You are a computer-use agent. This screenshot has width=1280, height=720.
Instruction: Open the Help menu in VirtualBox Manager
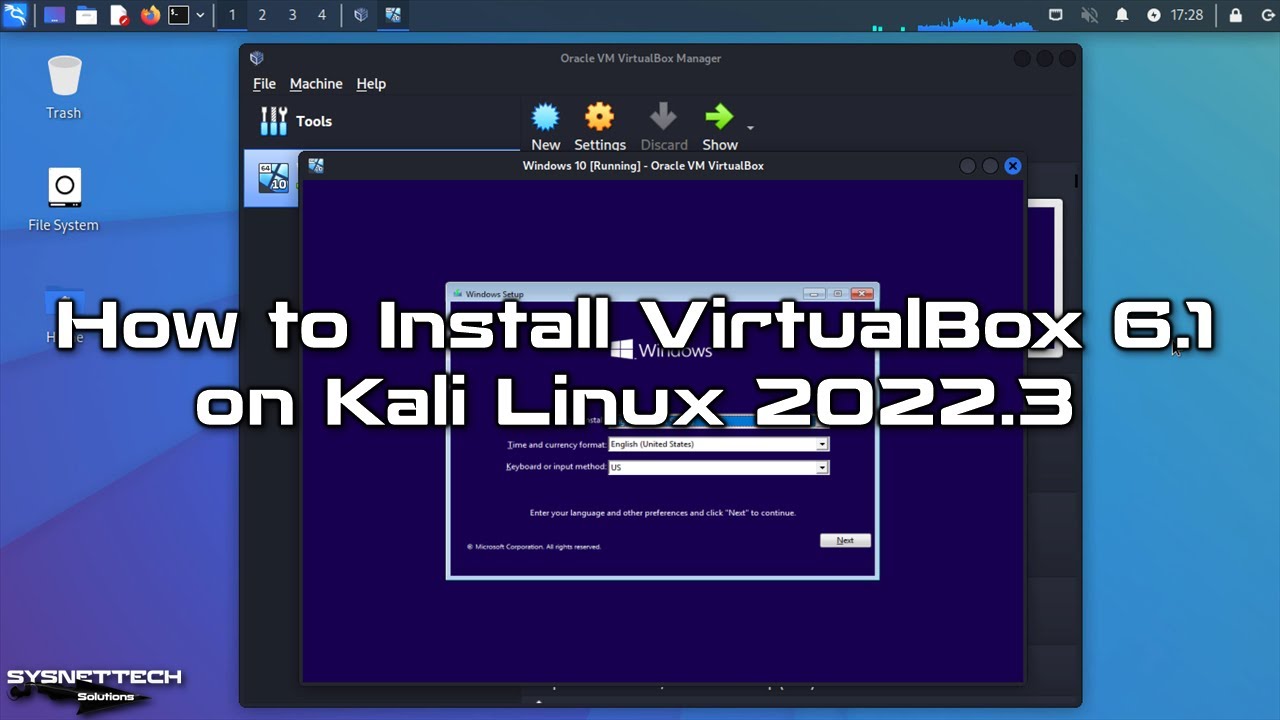pos(371,84)
